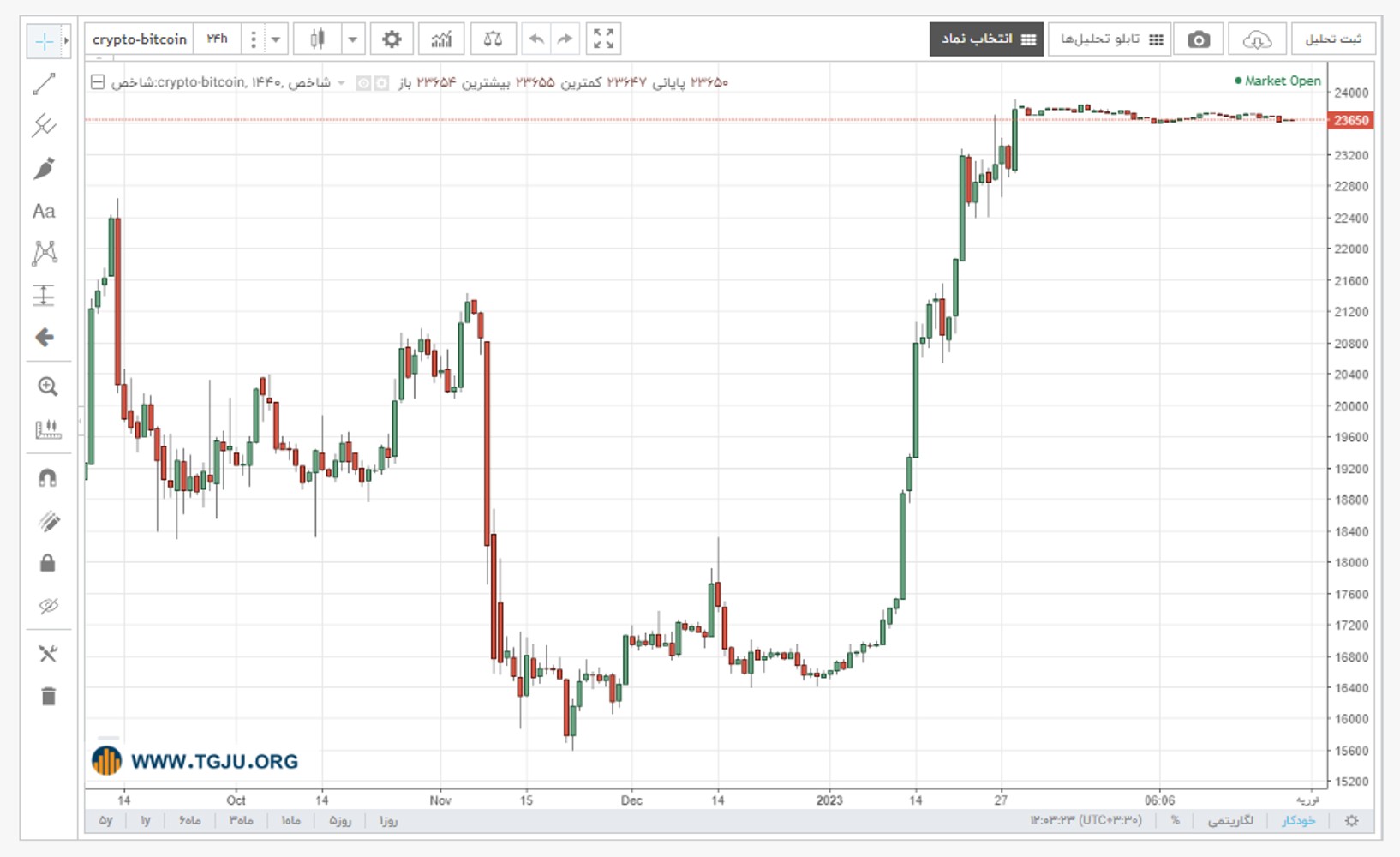
Task: Collapse the legend with minus box
Action: (98, 82)
